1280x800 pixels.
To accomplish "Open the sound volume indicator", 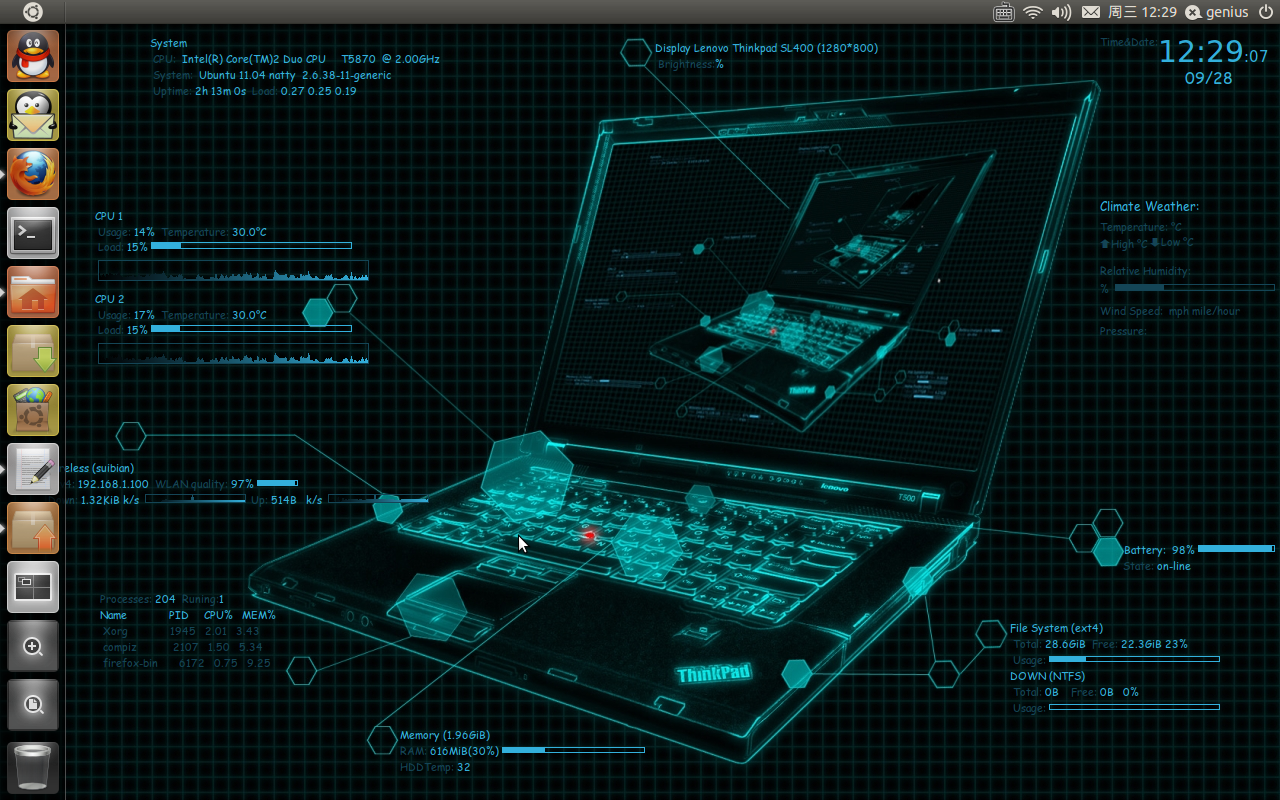I will 1061,12.
